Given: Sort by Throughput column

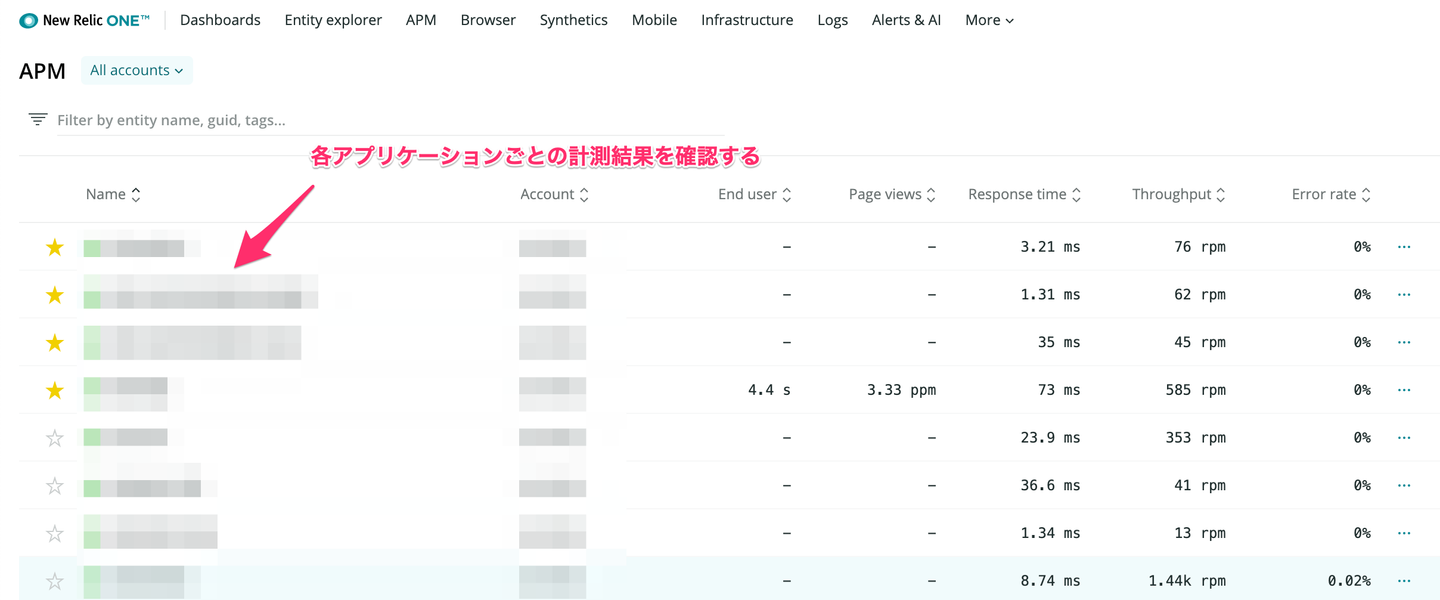Looking at the screenshot, I should (x=1221, y=195).
